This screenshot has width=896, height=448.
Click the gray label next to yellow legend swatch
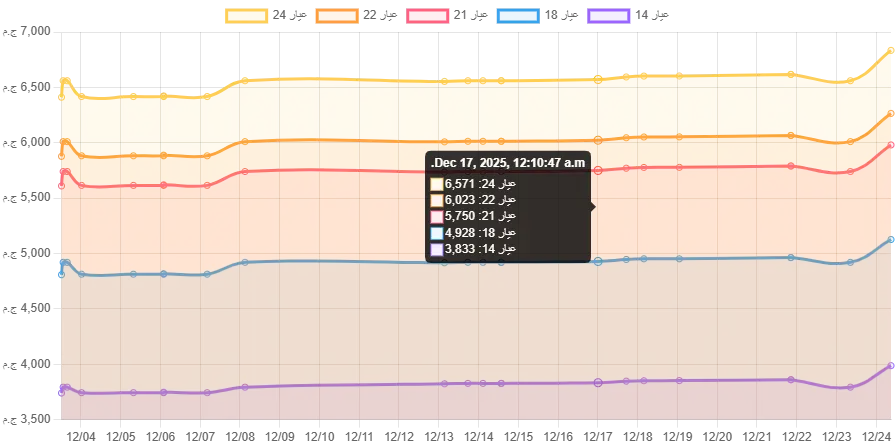(292, 16)
